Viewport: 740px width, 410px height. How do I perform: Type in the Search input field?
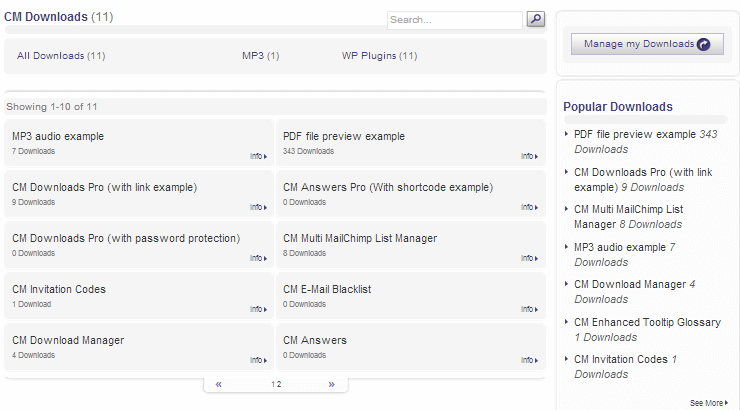[454, 19]
